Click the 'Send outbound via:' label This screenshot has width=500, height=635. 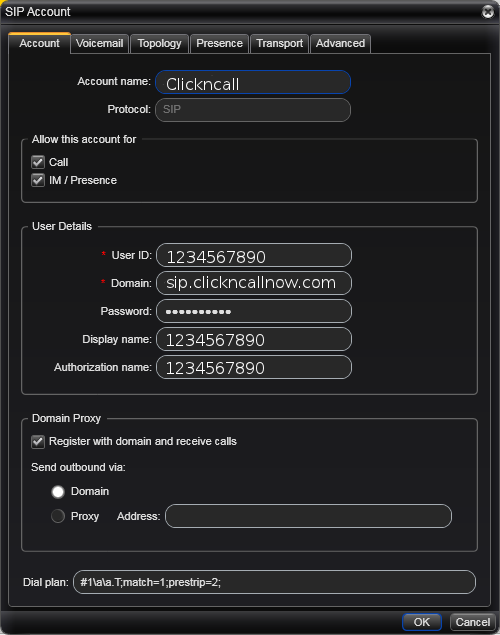point(78,467)
